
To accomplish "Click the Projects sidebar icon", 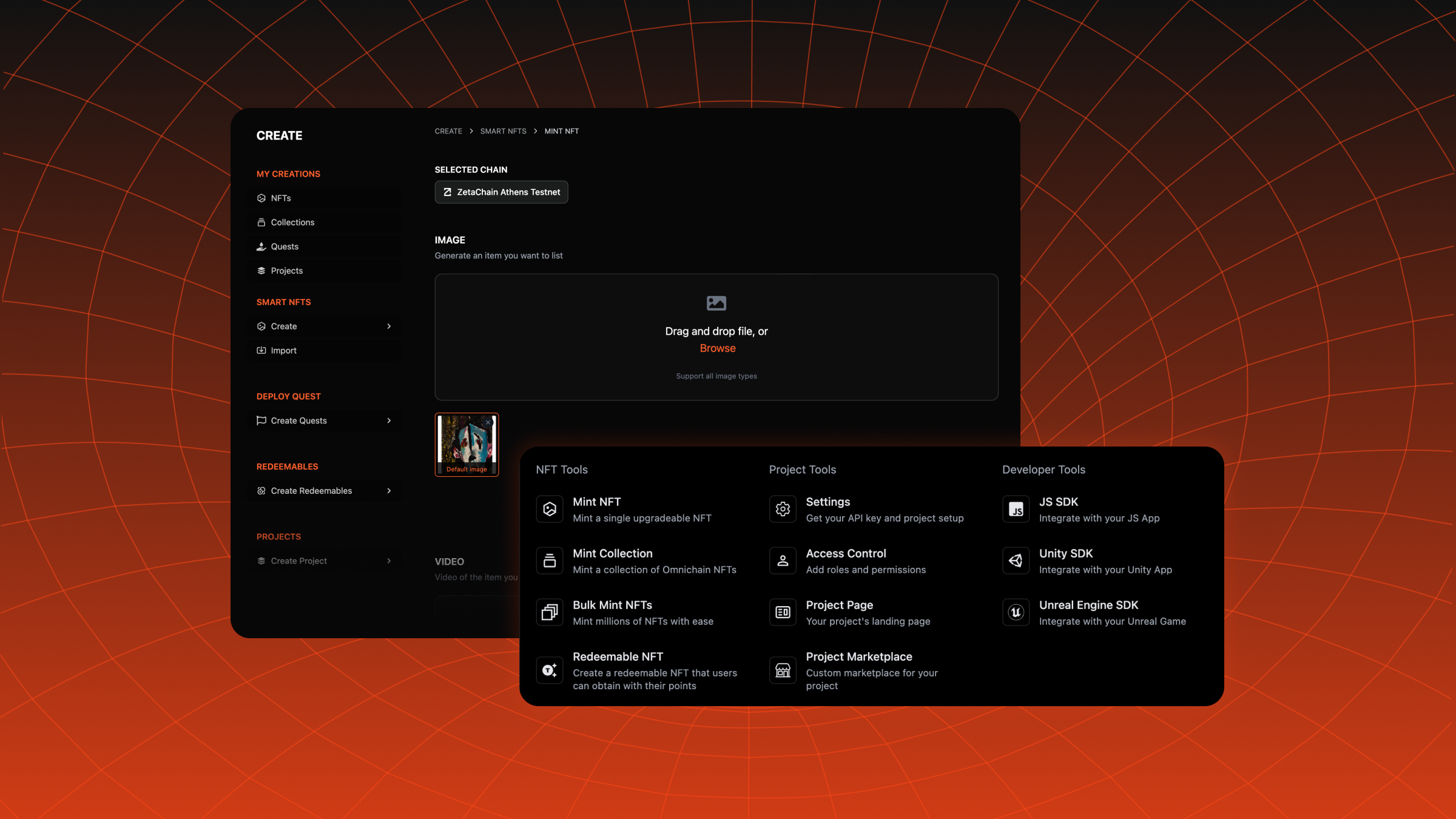I will [261, 271].
